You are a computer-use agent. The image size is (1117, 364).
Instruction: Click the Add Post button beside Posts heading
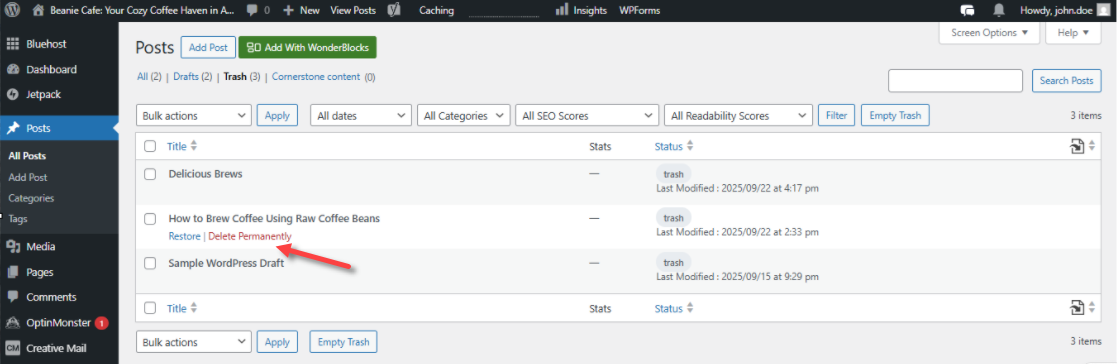pos(208,48)
